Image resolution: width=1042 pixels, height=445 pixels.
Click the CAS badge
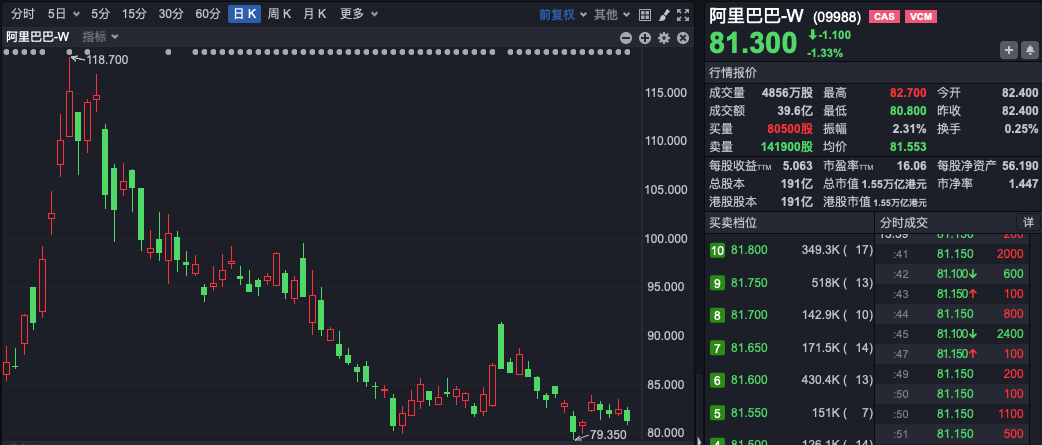point(884,17)
